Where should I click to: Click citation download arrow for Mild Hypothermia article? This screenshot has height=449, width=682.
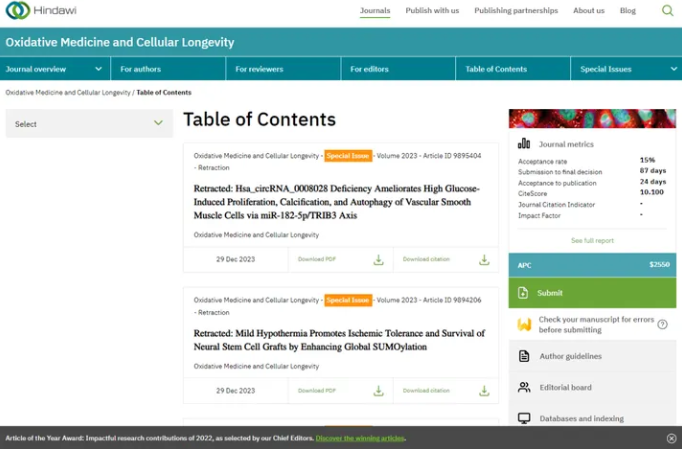(x=484, y=391)
